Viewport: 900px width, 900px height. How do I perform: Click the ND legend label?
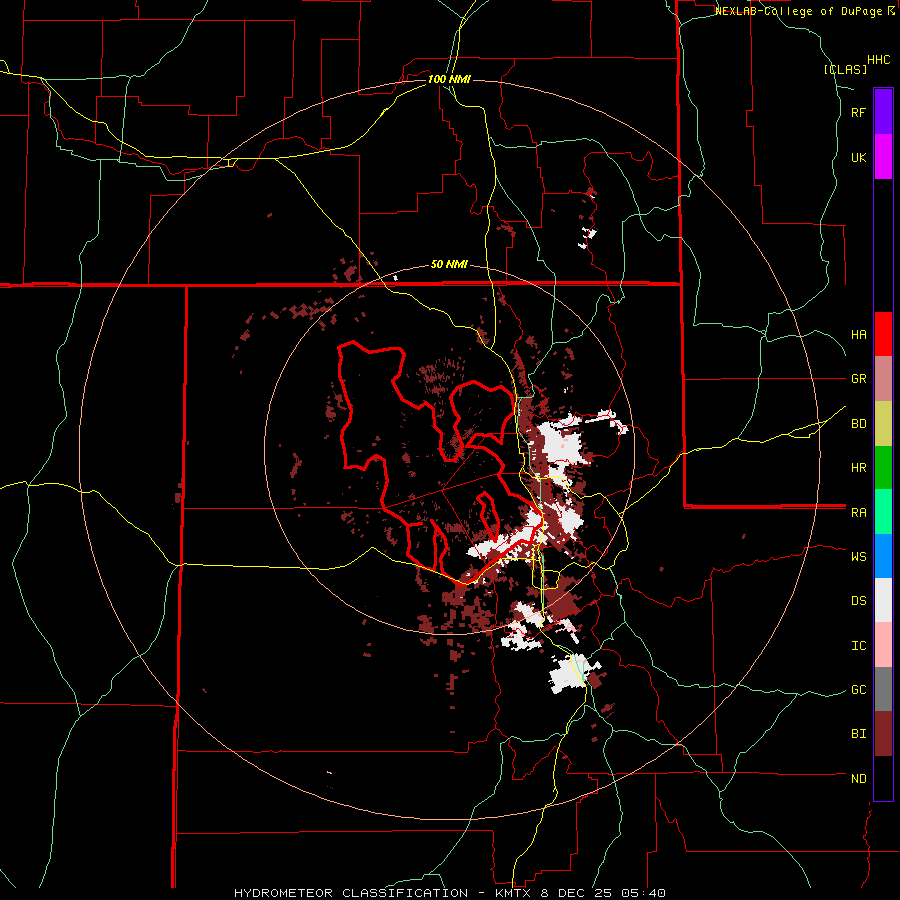tap(858, 779)
